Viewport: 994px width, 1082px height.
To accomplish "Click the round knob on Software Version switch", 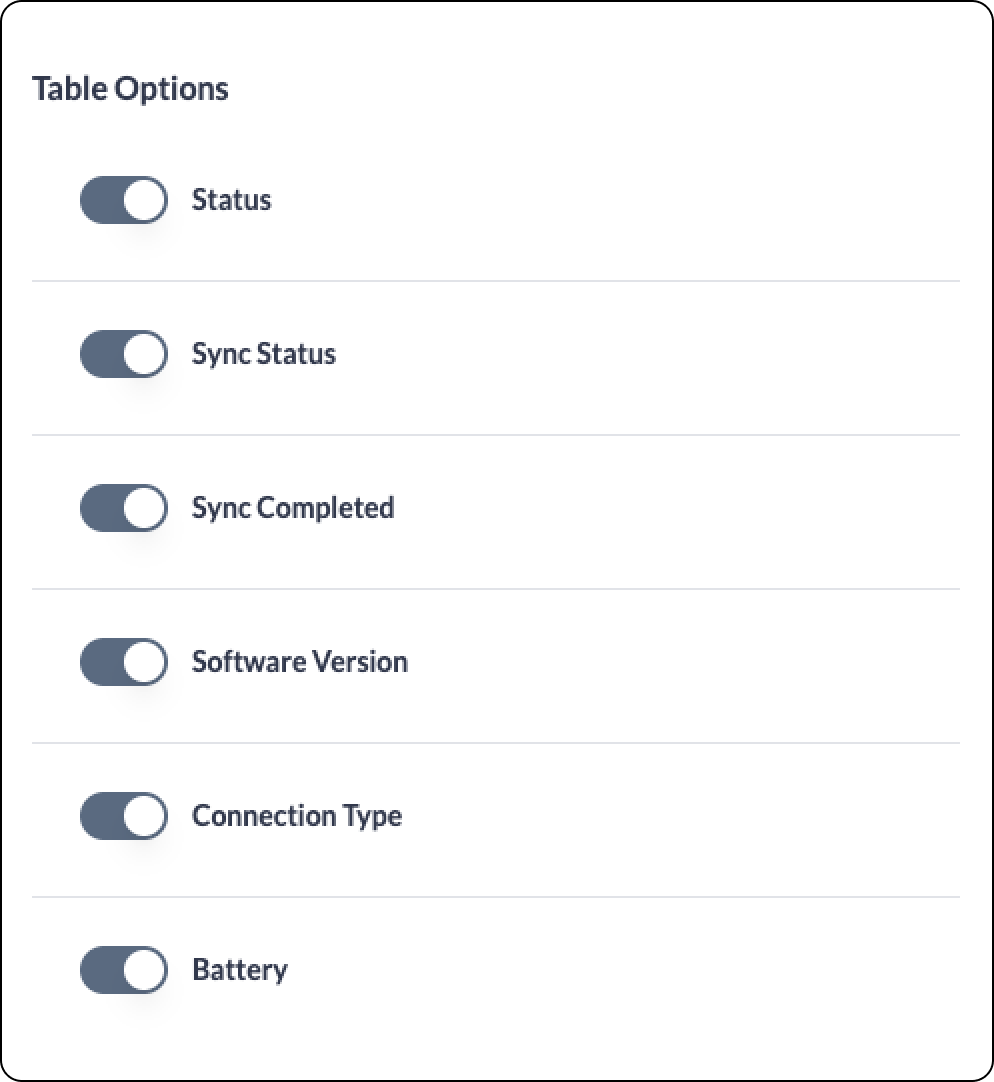I will (x=145, y=662).
